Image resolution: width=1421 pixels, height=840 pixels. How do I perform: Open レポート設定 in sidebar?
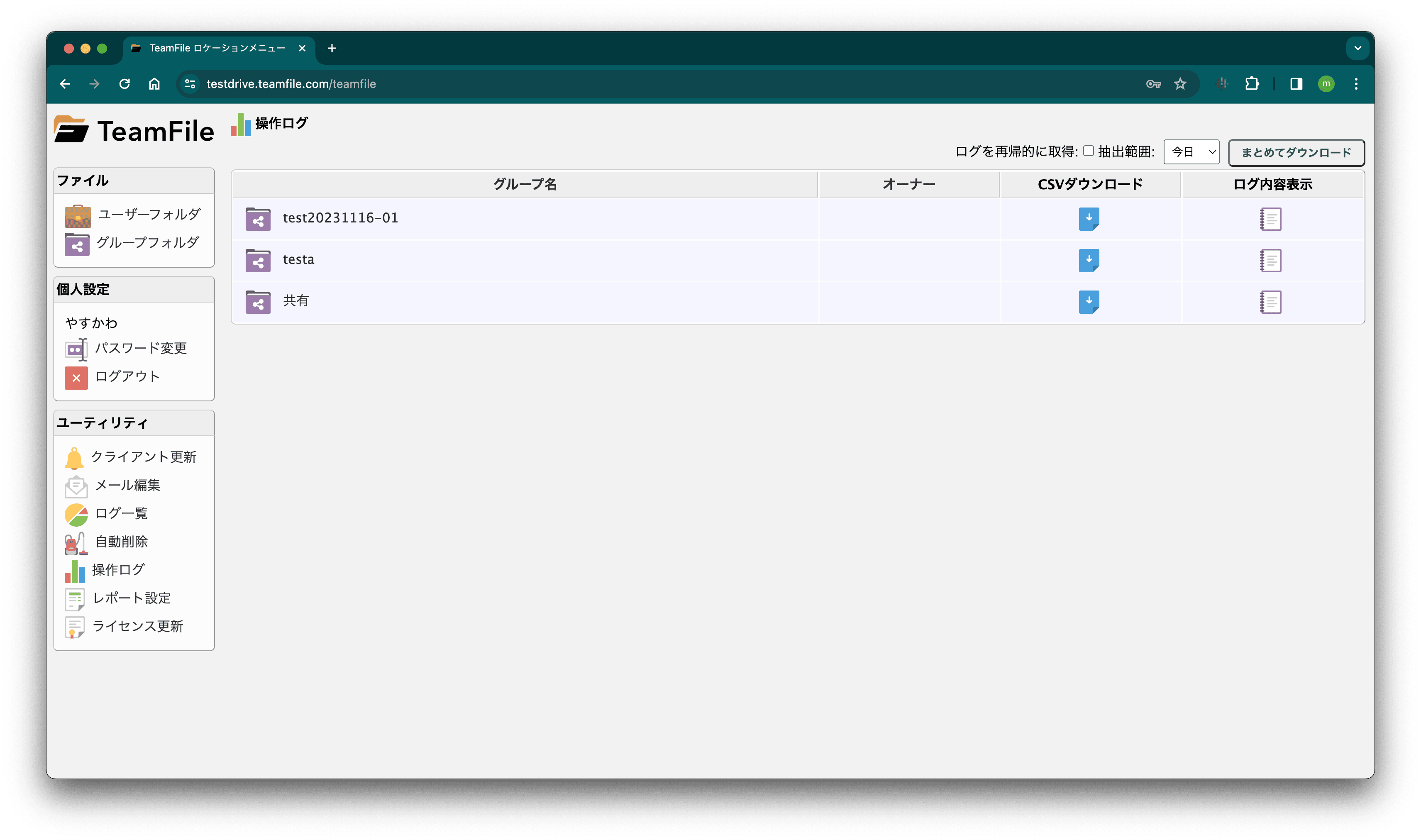(131, 598)
